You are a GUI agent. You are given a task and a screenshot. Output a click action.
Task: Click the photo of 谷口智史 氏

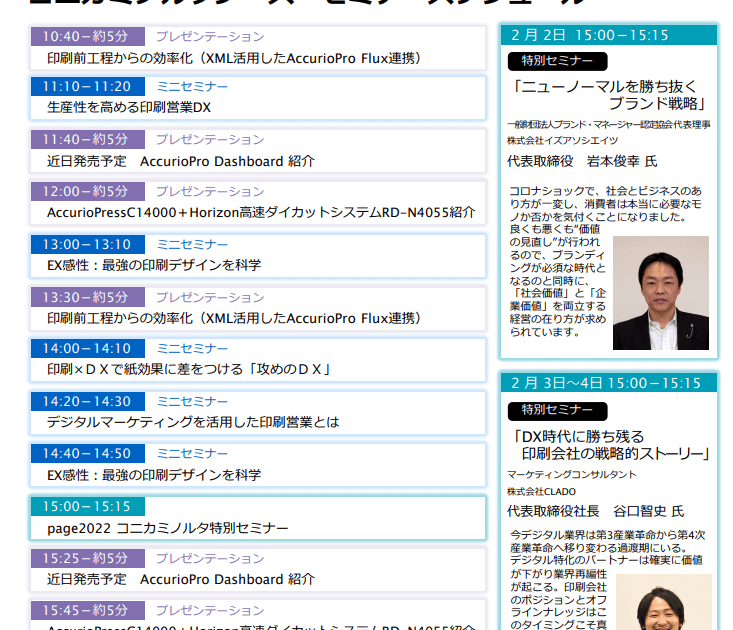click(664, 602)
